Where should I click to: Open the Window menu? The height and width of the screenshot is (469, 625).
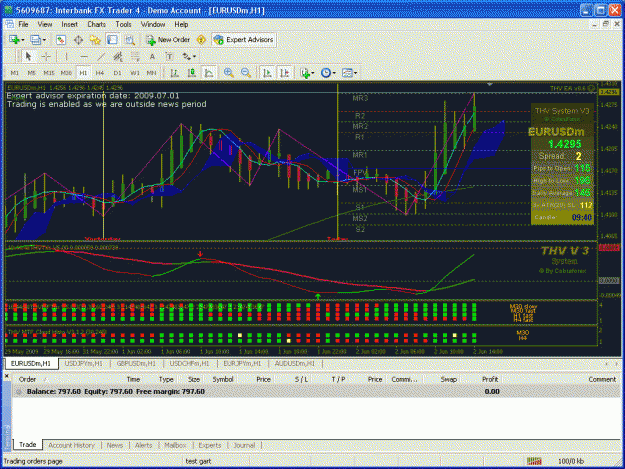[153, 25]
